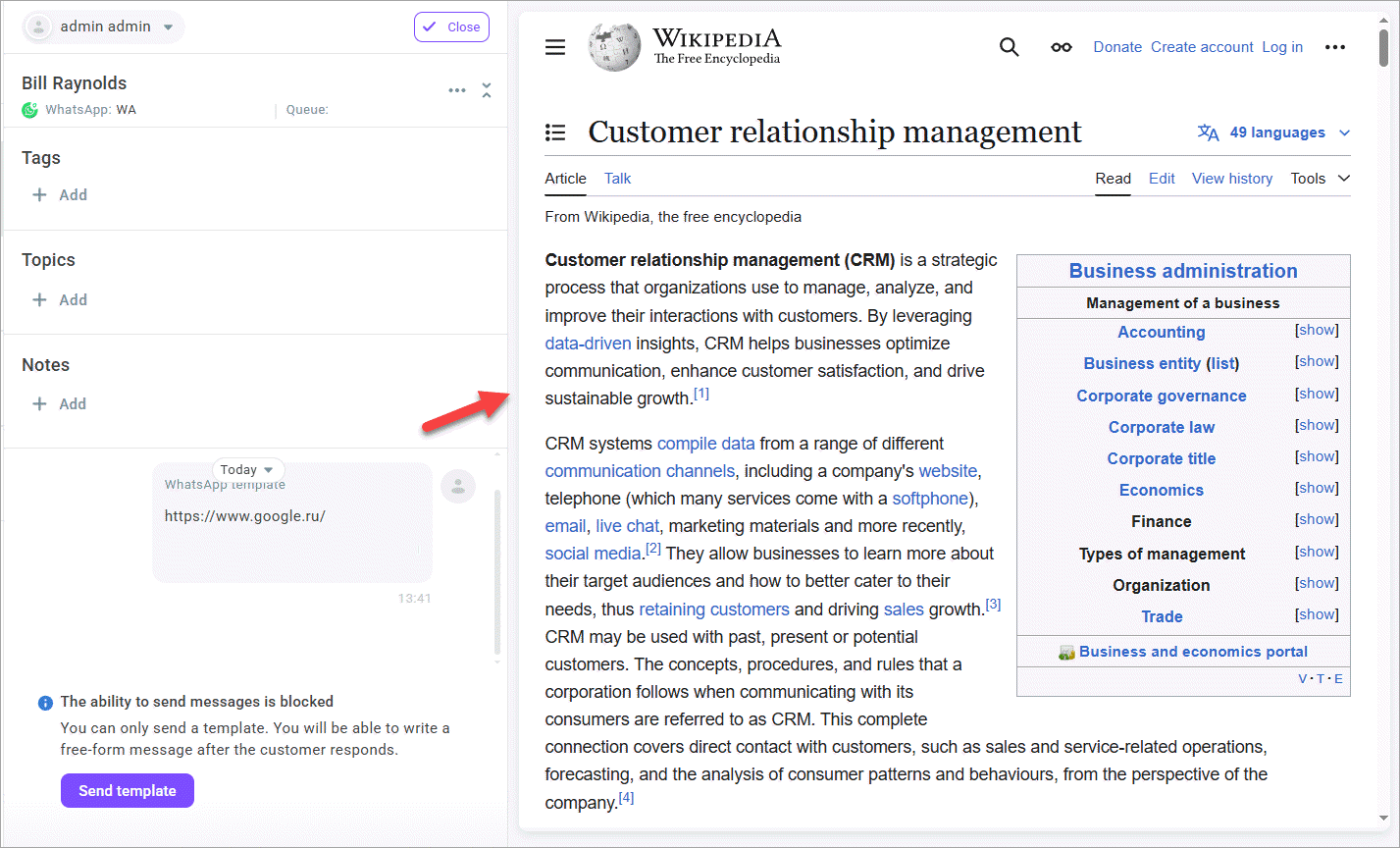1400x848 pixels.
Task: Open the softphone link
Action: coord(930,499)
